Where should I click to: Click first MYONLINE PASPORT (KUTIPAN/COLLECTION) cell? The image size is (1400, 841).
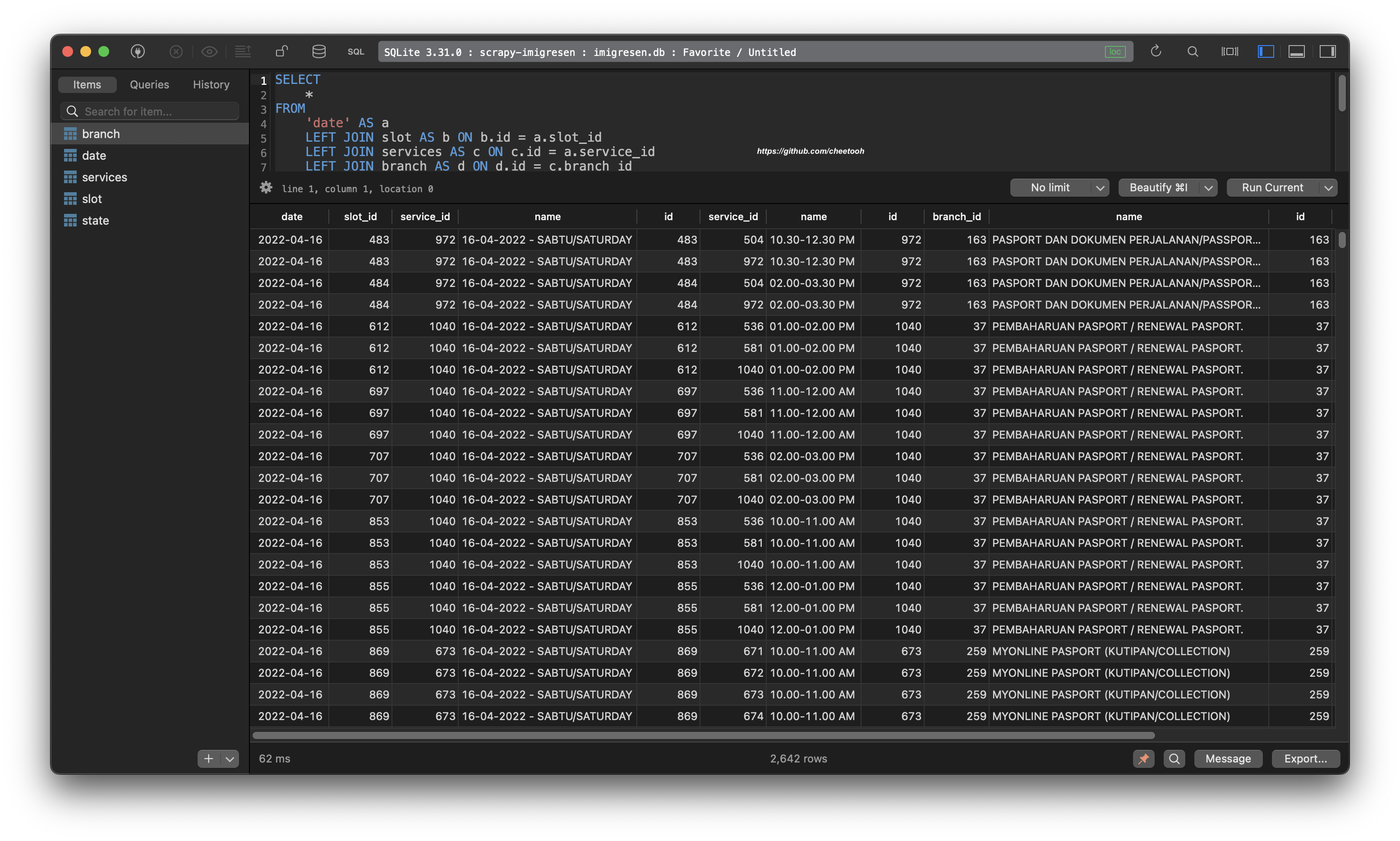[x=1128, y=651]
